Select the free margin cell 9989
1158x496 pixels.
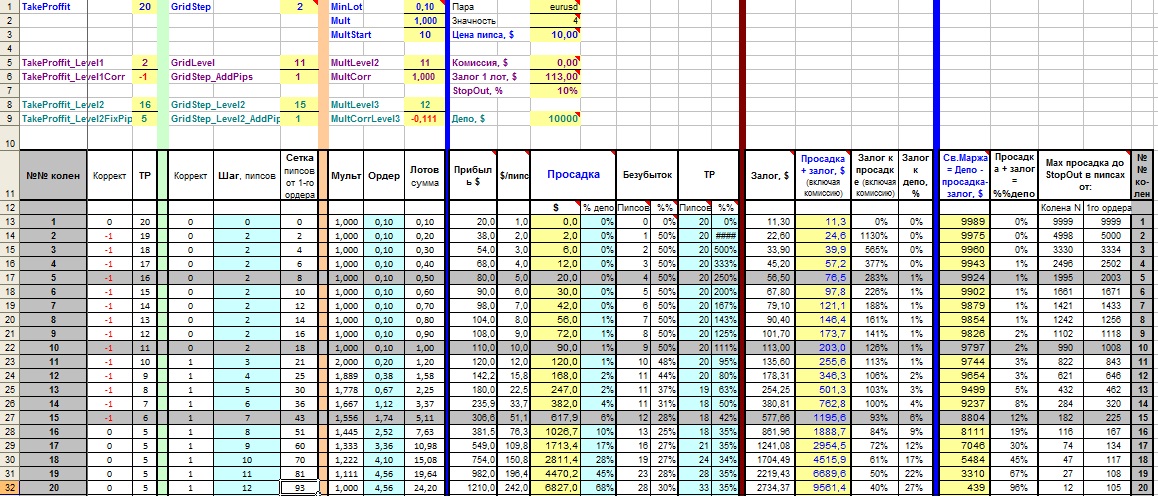[964, 221]
